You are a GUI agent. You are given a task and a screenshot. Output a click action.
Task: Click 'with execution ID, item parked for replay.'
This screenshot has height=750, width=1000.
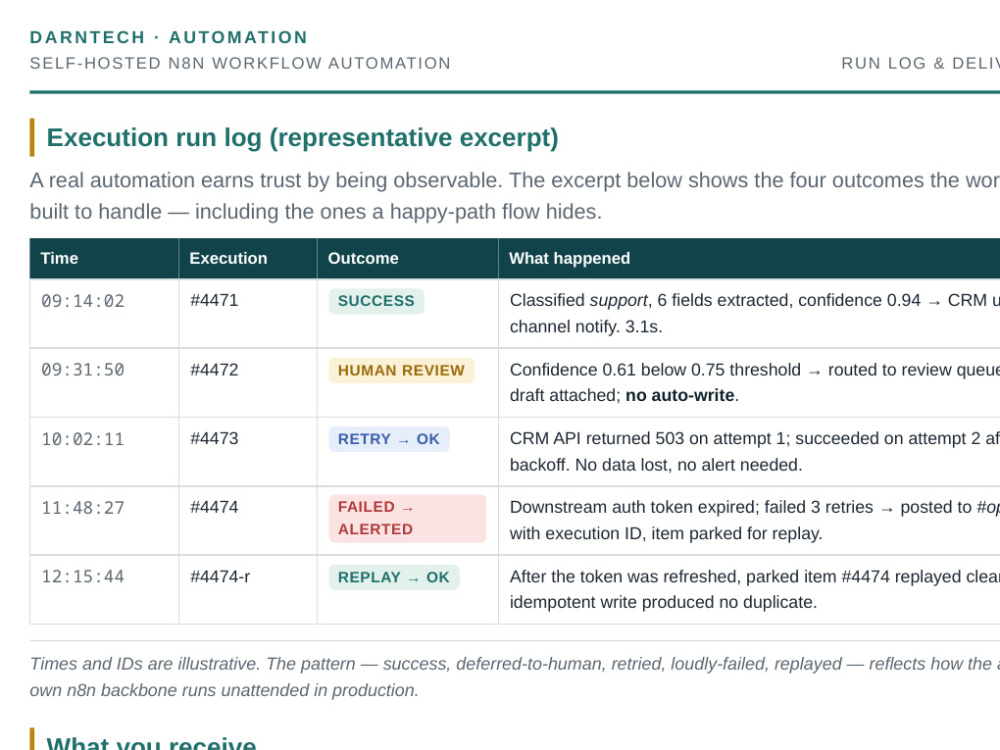pos(666,534)
